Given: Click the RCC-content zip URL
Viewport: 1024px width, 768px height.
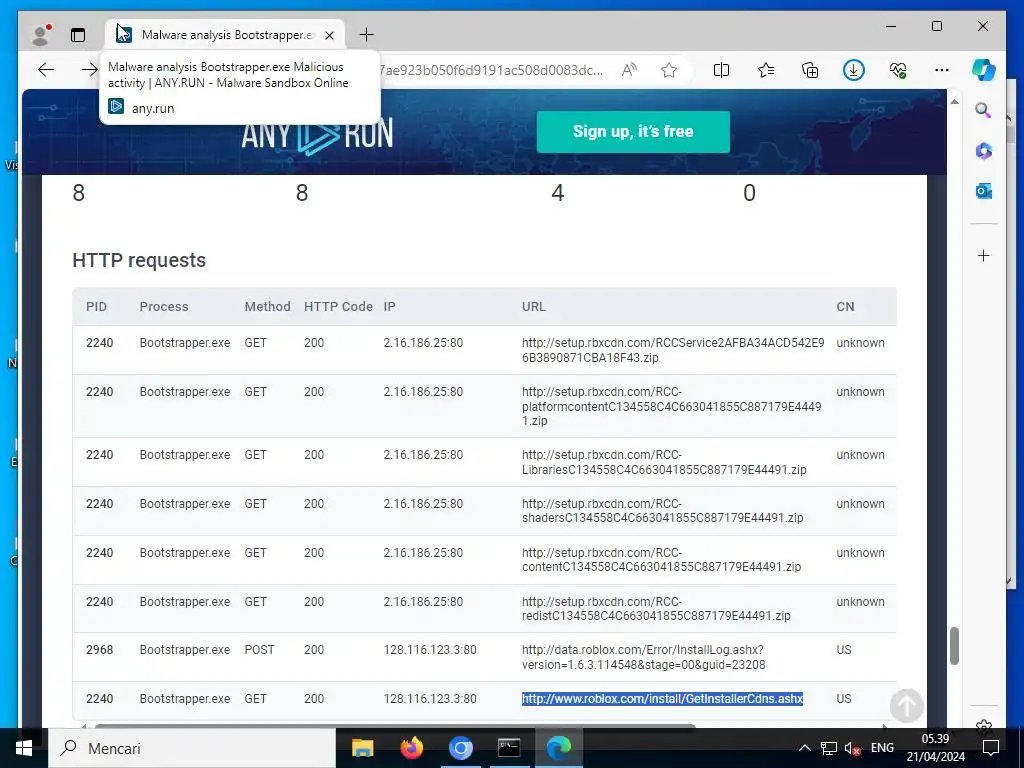Looking at the screenshot, I should pos(661,560).
